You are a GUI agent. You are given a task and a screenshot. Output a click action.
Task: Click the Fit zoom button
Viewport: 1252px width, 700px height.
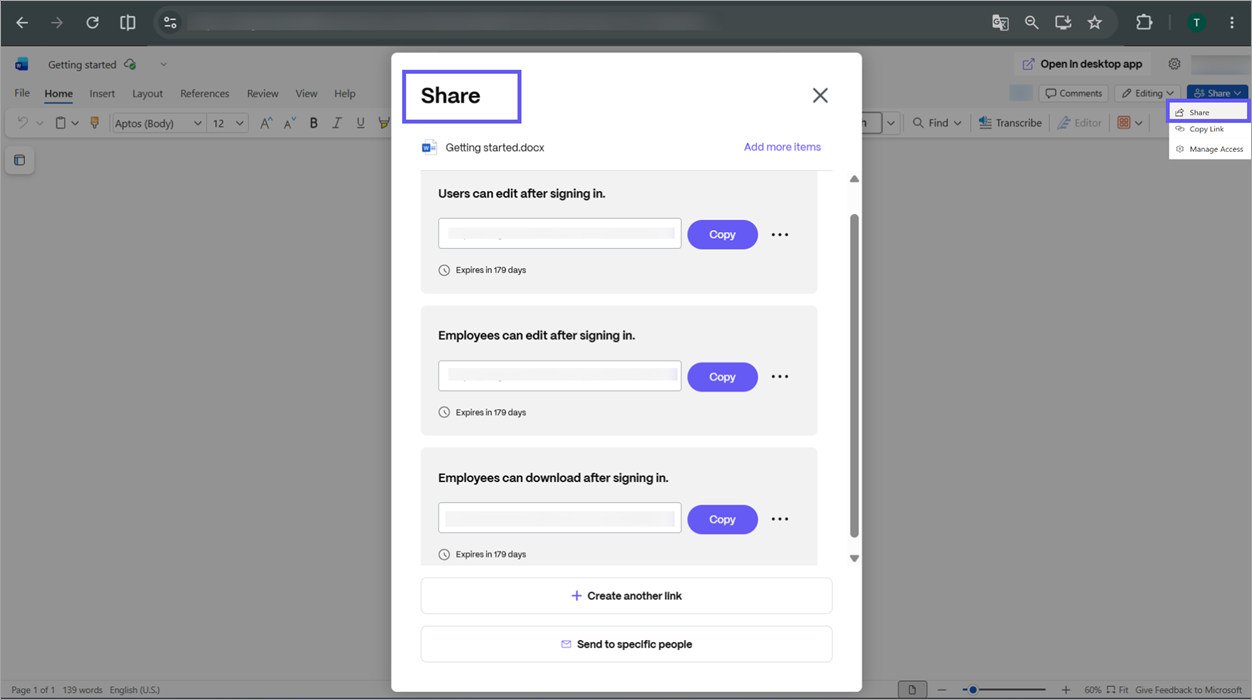pyautogui.click(x=1118, y=690)
